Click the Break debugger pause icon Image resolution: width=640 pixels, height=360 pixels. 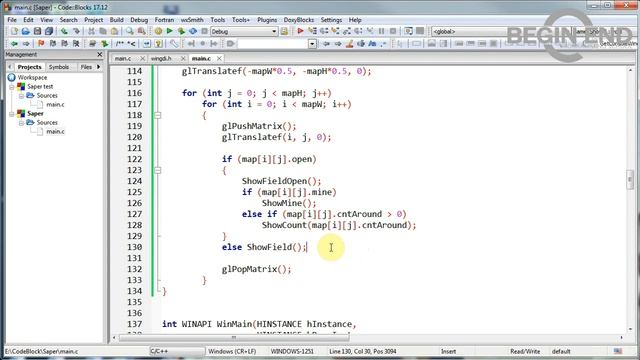(382, 31)
